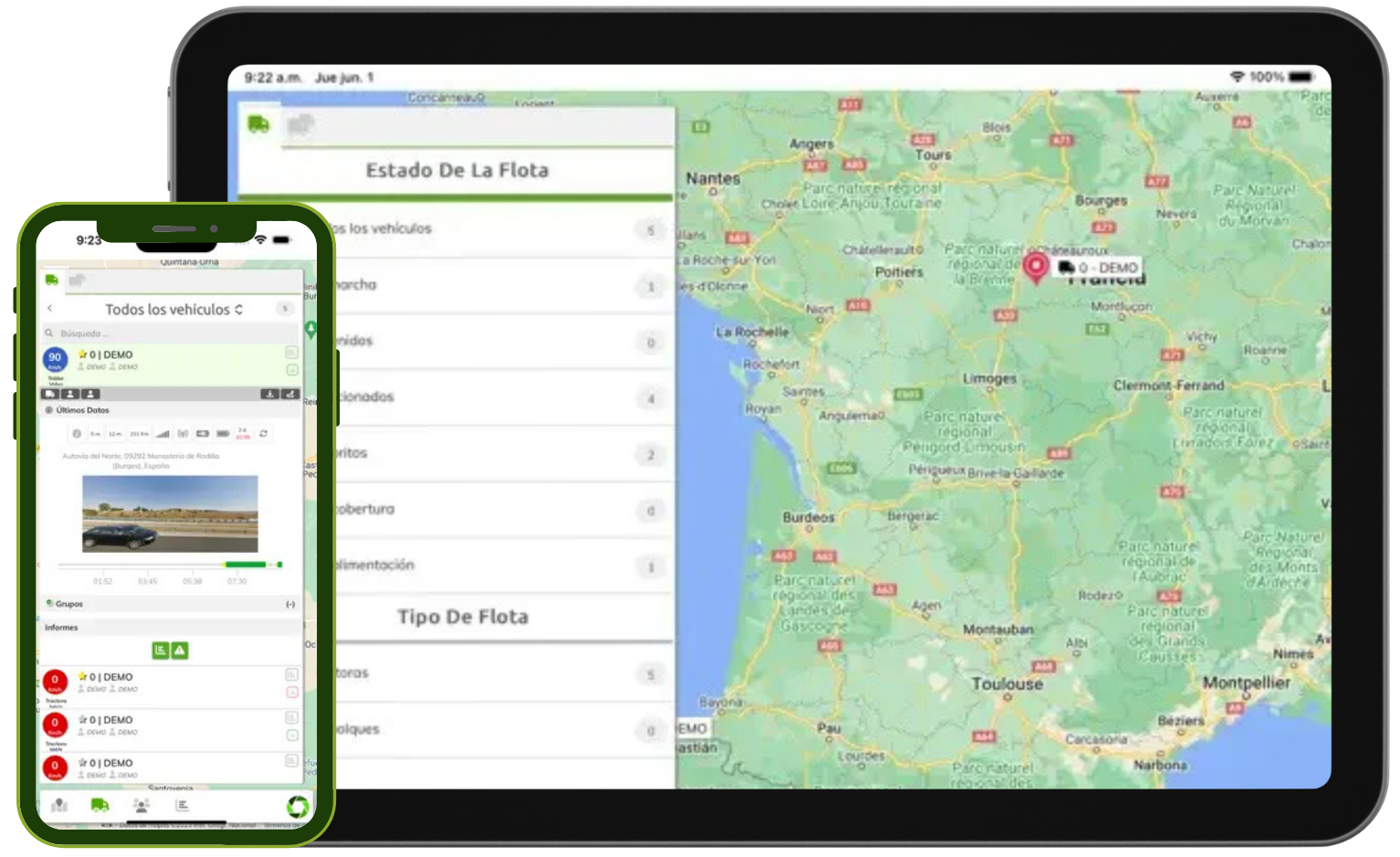Image resolution: width=1400 pixels, height=857 pixels.
Task: Open the green chart report button
Action: pyautogui.click(x=161, y=651)
